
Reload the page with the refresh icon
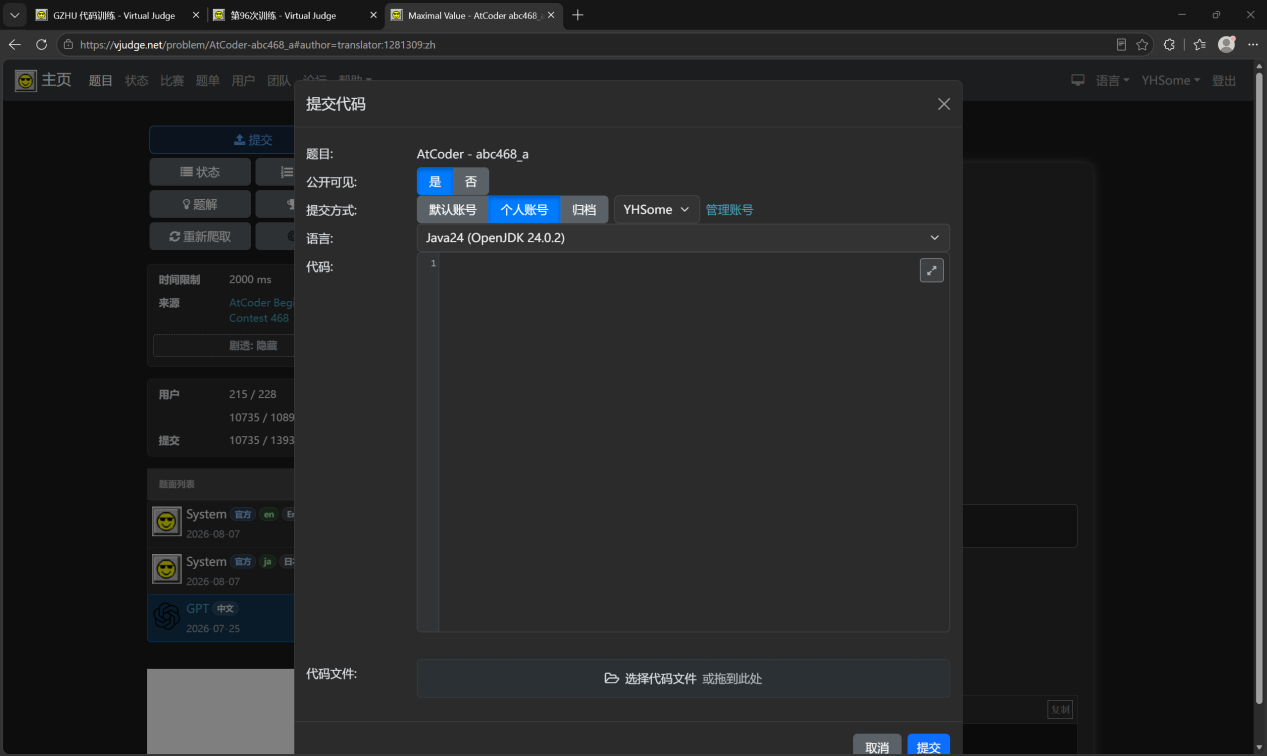tap(41, 44)
